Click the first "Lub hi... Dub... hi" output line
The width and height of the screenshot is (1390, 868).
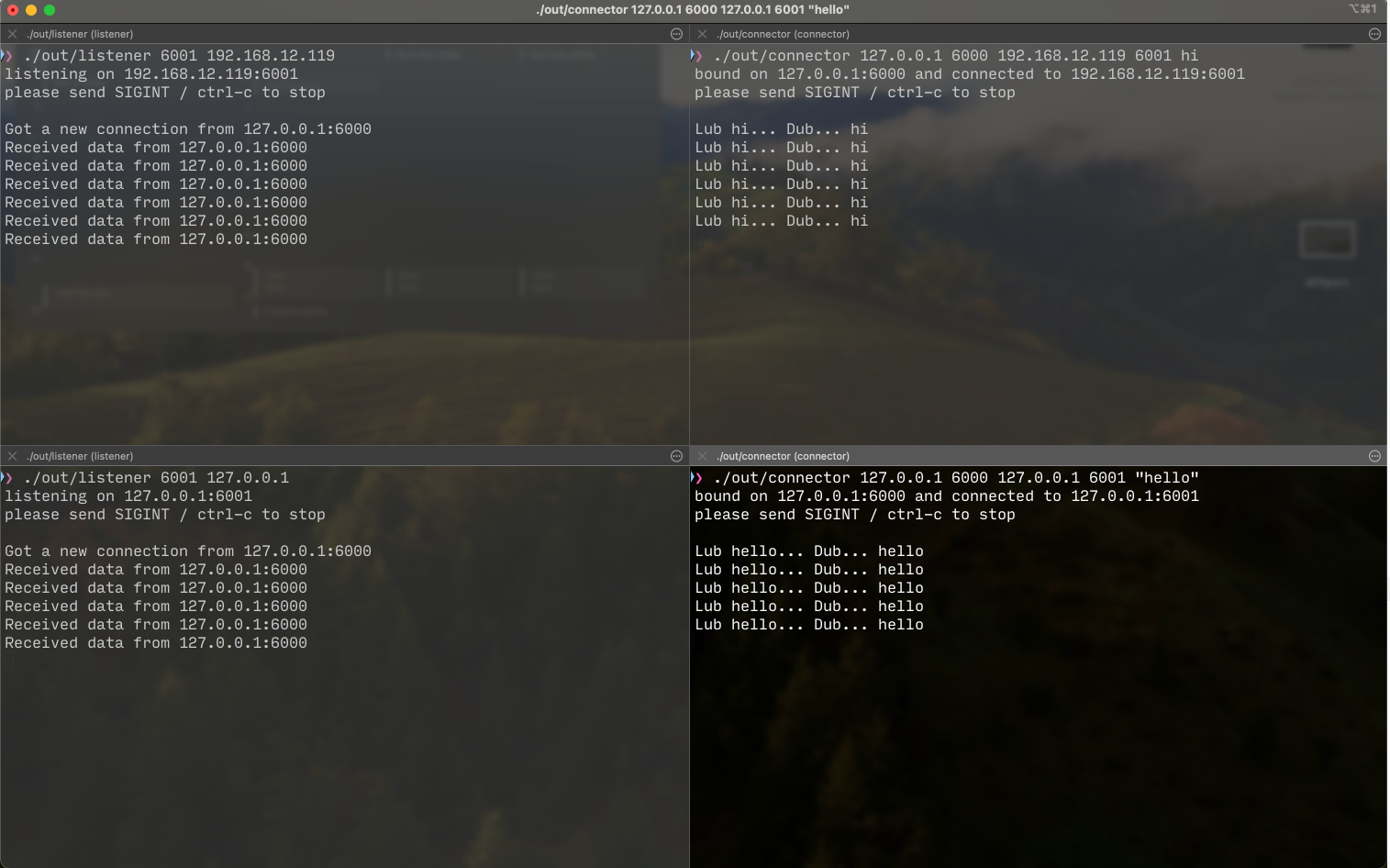[782, 129]
